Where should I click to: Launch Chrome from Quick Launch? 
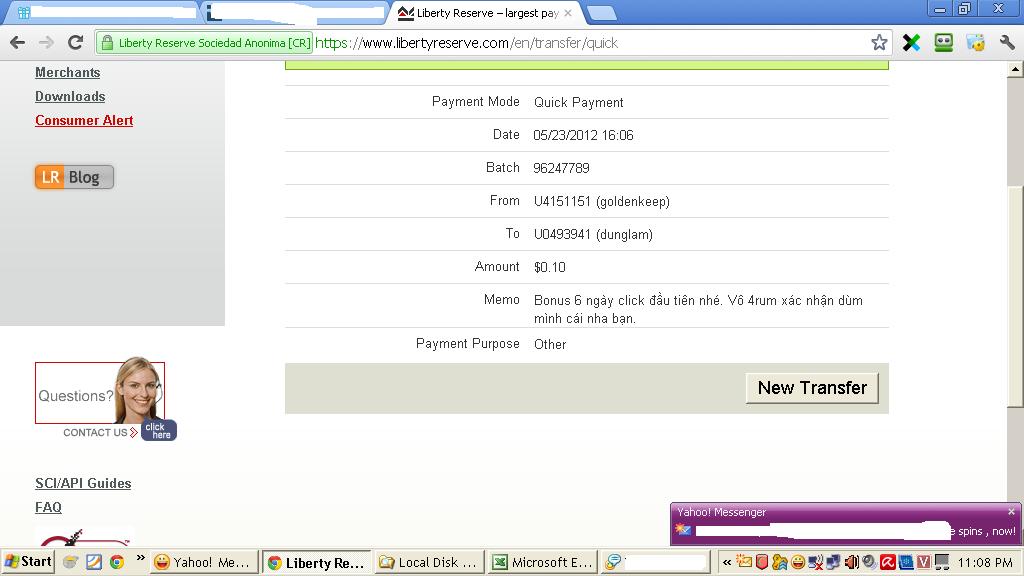click(x=117, y=562)
